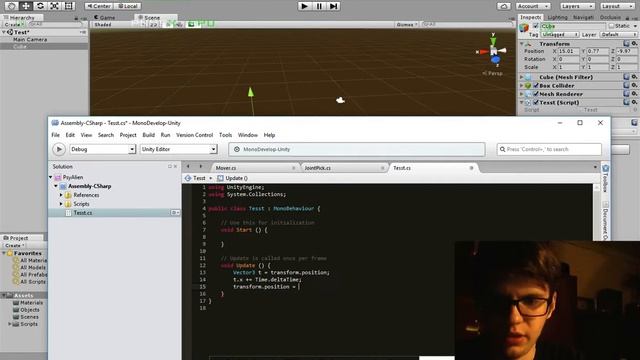Expand the References folder in Solution
This screenshot has height=360, width=640.
61,195
